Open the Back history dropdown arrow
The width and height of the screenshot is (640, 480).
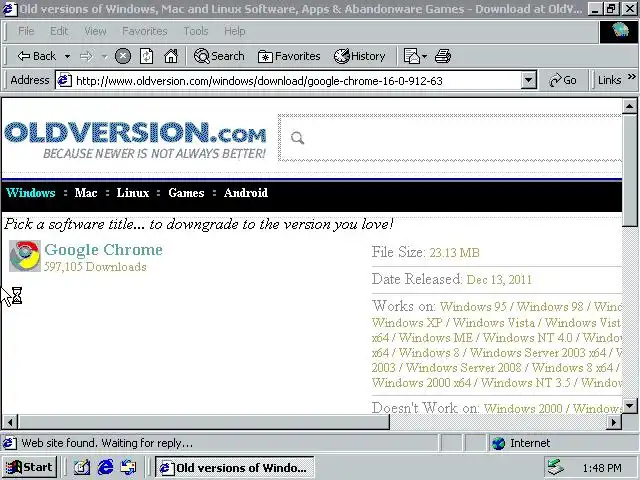[x=67, y=56]
